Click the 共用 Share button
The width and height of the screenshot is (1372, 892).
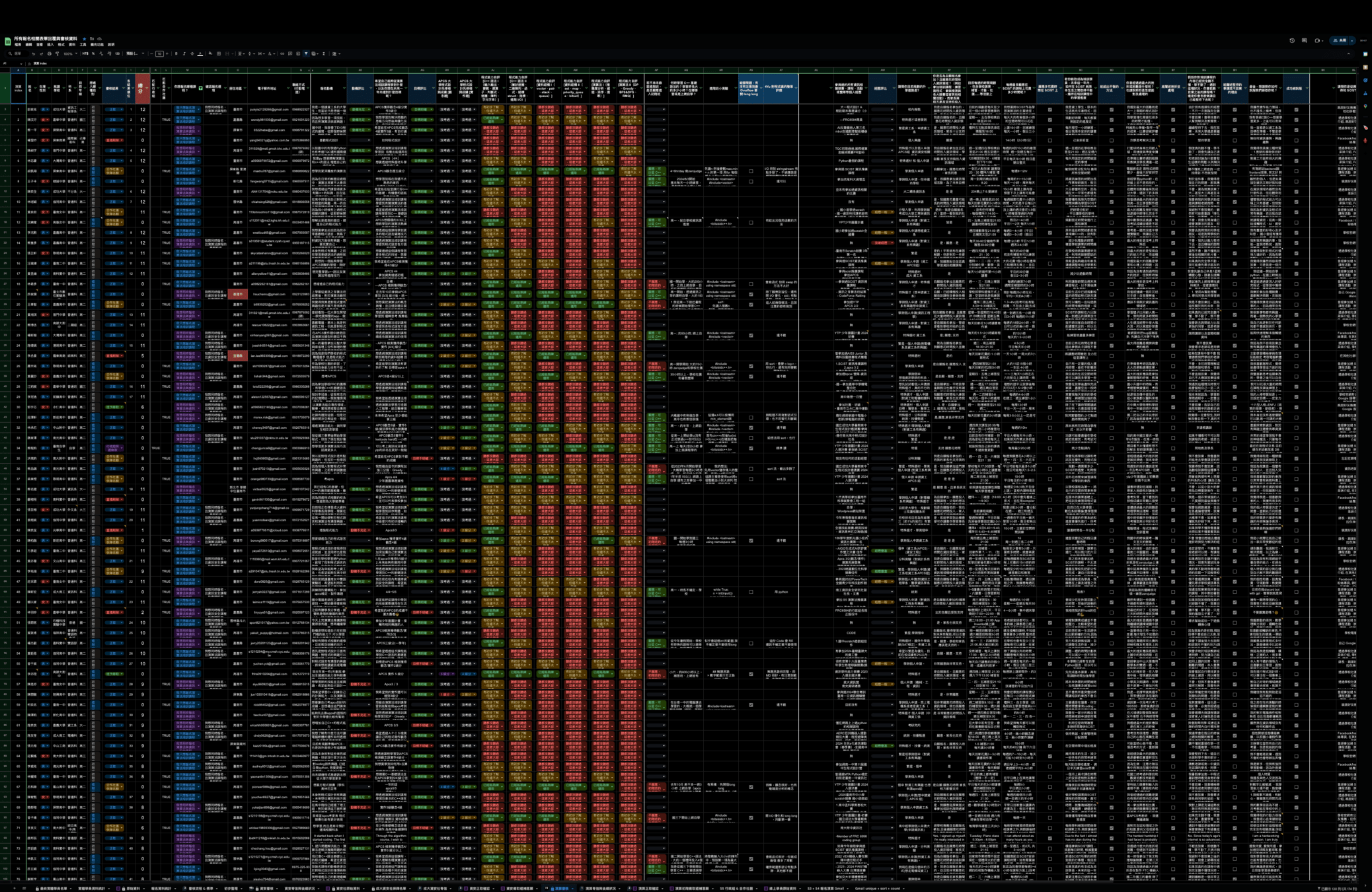1340,40
